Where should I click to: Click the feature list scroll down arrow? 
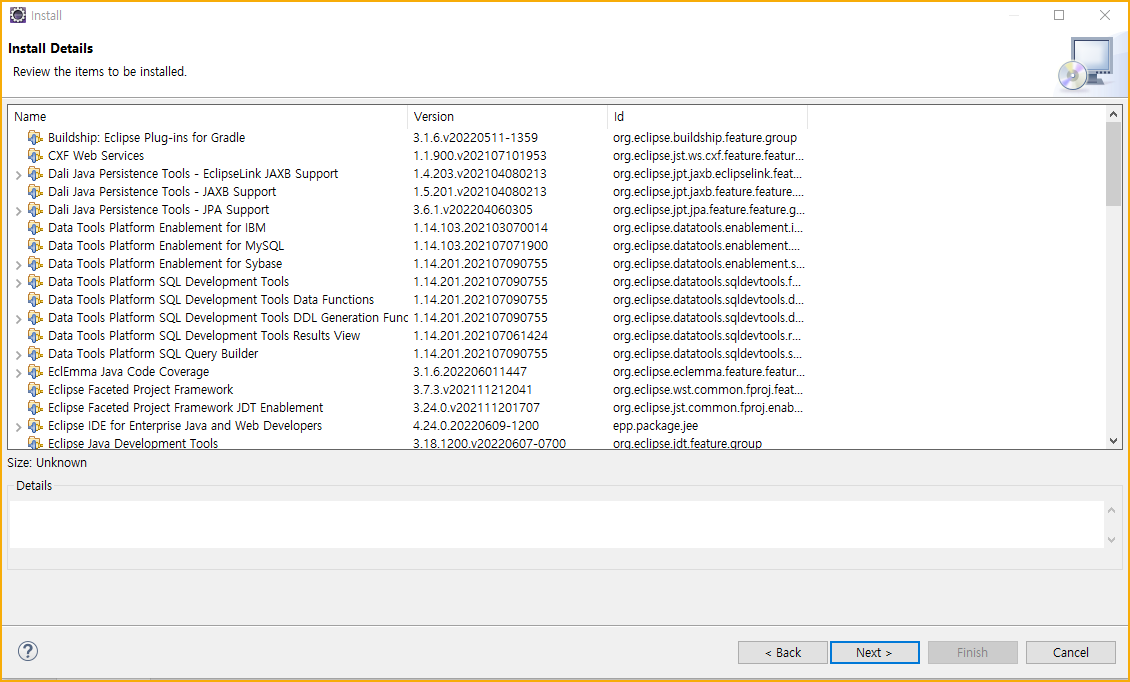1113,440
